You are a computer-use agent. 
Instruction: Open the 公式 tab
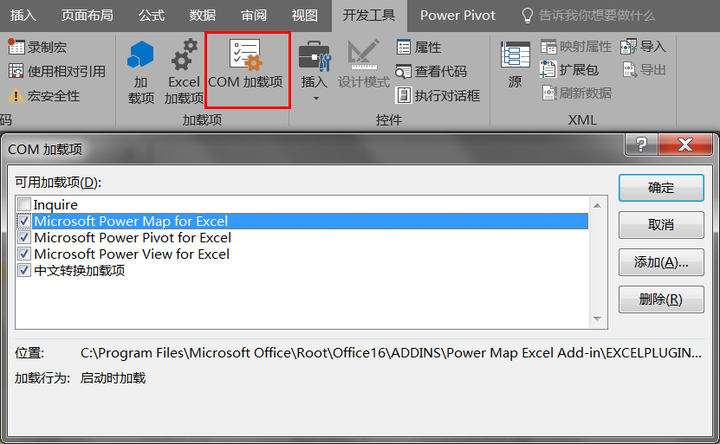tap(151, 16)
